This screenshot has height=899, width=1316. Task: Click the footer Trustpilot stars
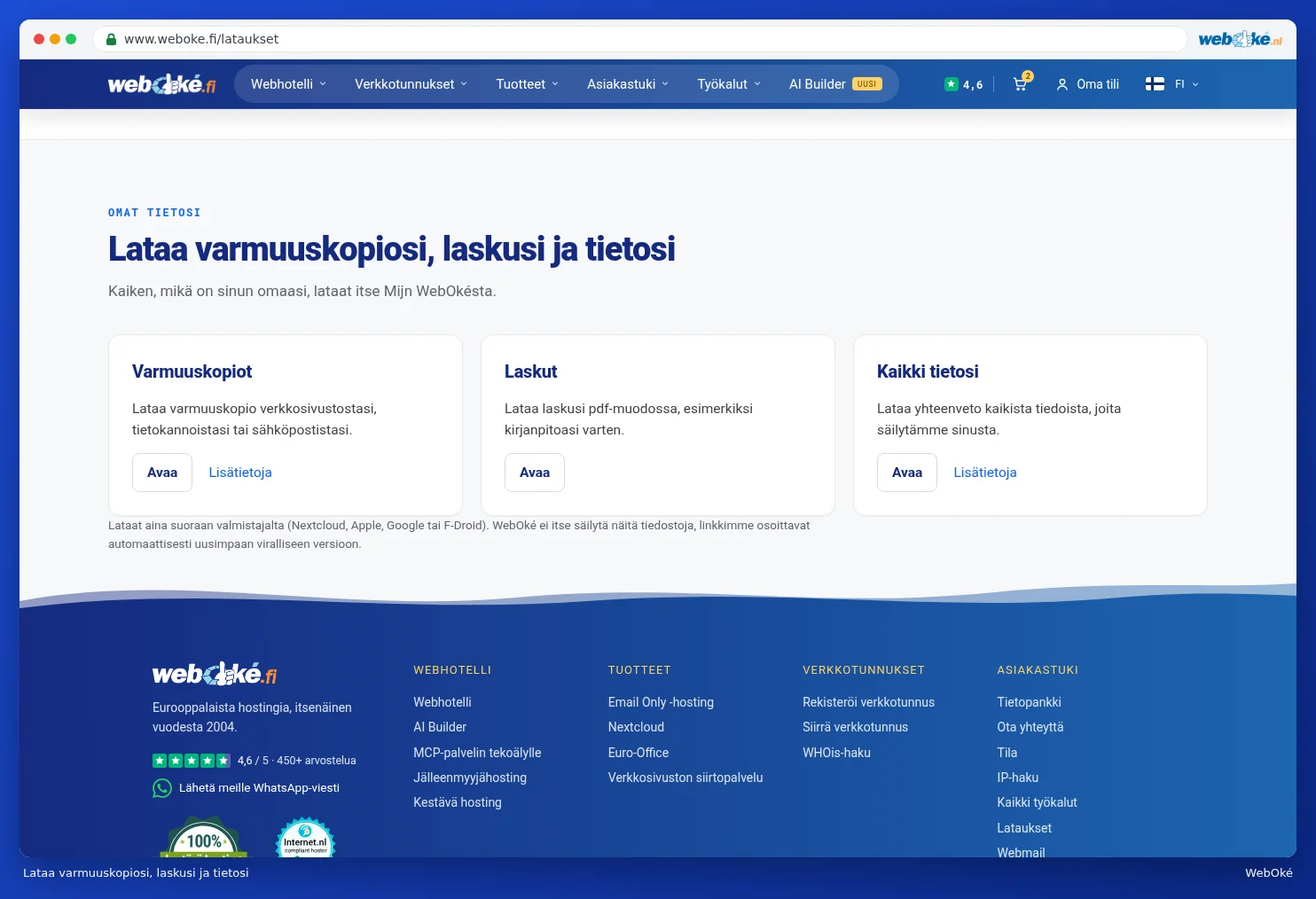point(192,761)
